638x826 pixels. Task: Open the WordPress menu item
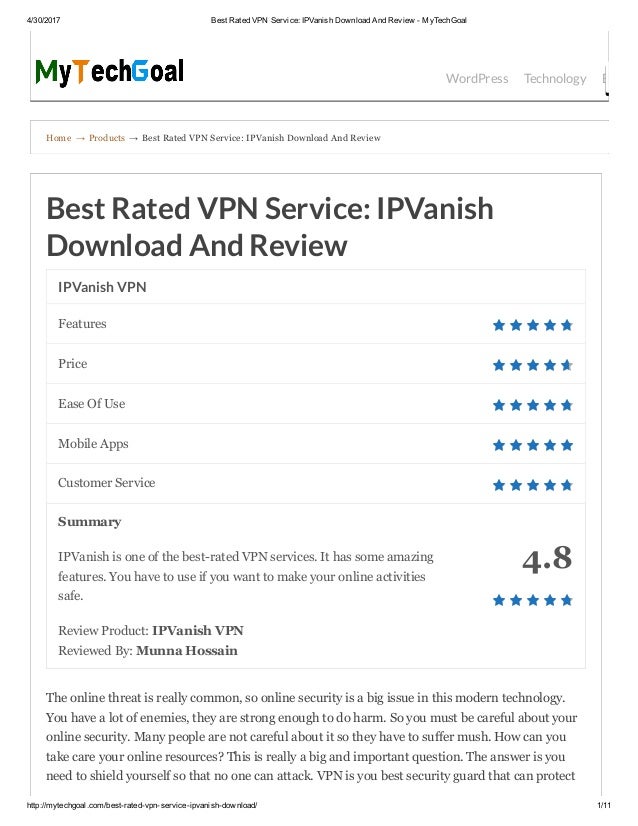(477, 78)
